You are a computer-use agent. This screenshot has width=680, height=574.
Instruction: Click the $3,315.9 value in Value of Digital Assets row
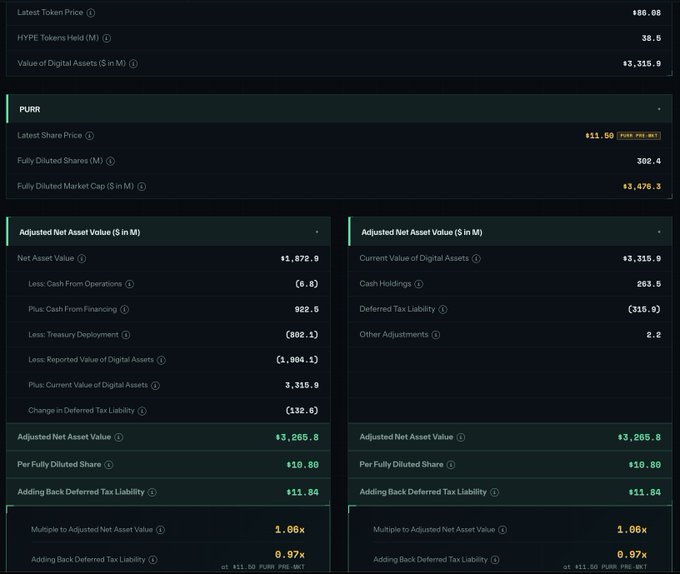click(x=642, y=64)
